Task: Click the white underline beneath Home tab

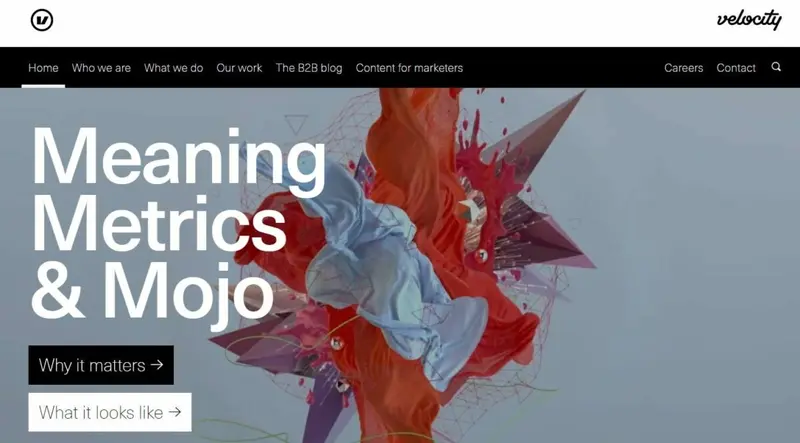Action: point(43,86)
